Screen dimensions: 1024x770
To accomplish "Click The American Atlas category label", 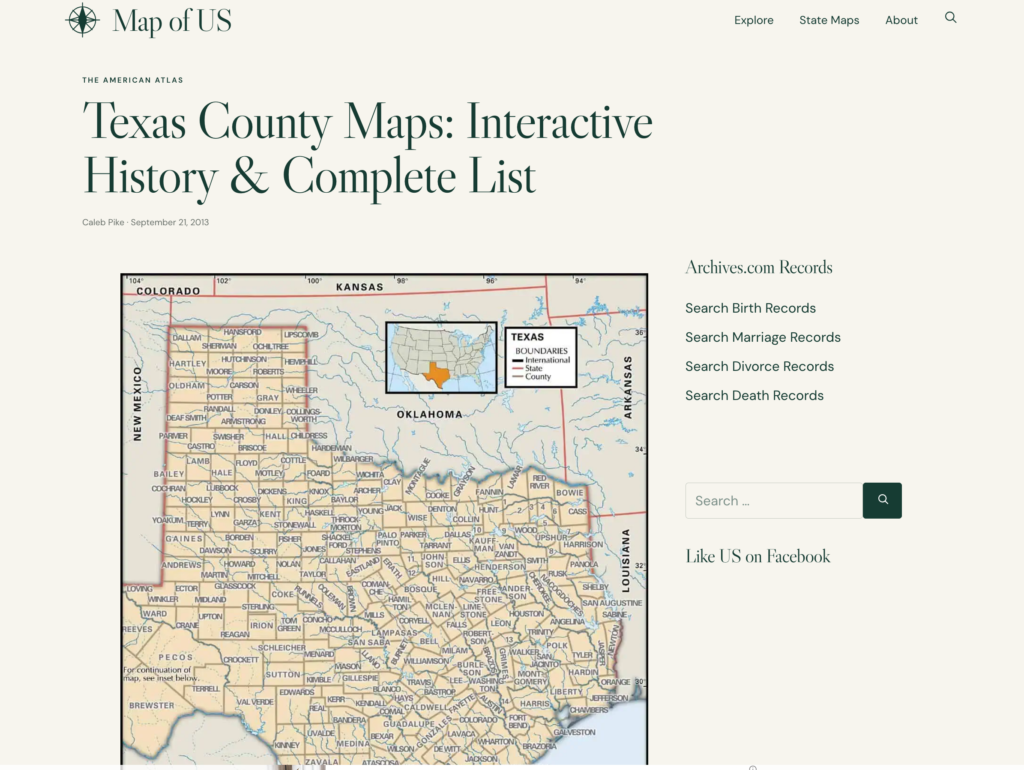I will (x=133, y=80).
